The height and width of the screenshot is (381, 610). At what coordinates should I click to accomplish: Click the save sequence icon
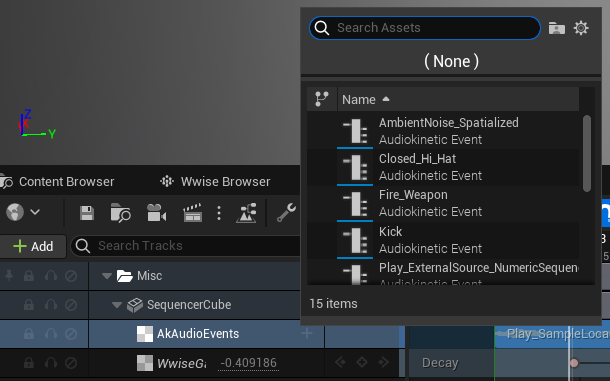pyautogui.click(x=87, y=213)
